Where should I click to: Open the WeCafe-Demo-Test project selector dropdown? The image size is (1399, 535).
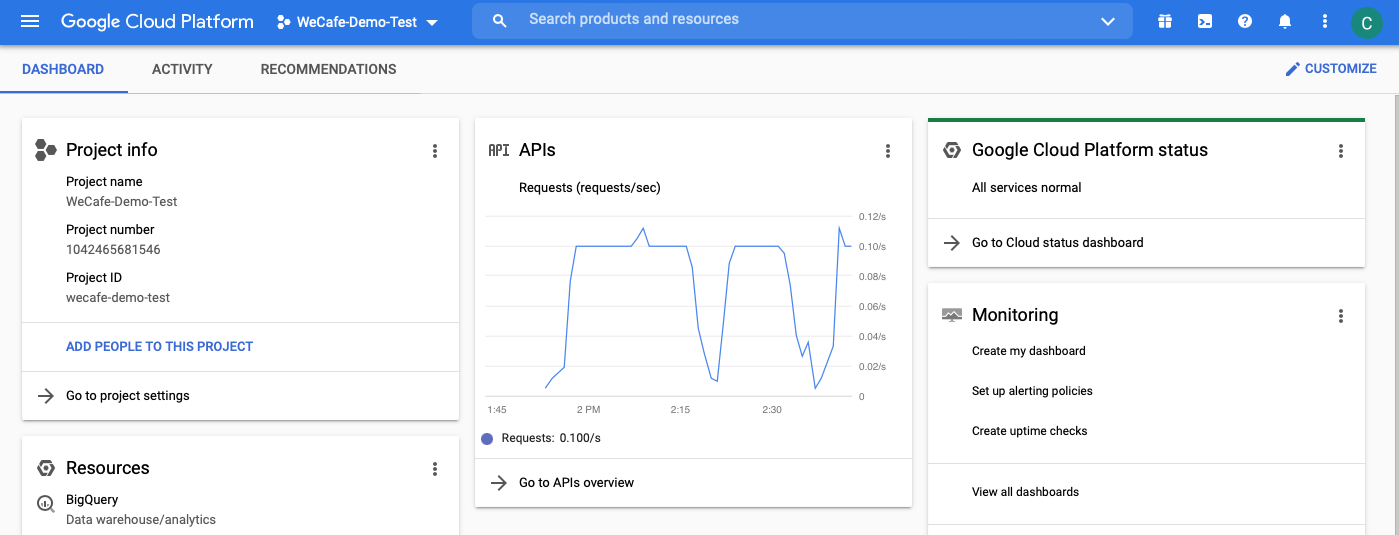click(x=357, y=22)
